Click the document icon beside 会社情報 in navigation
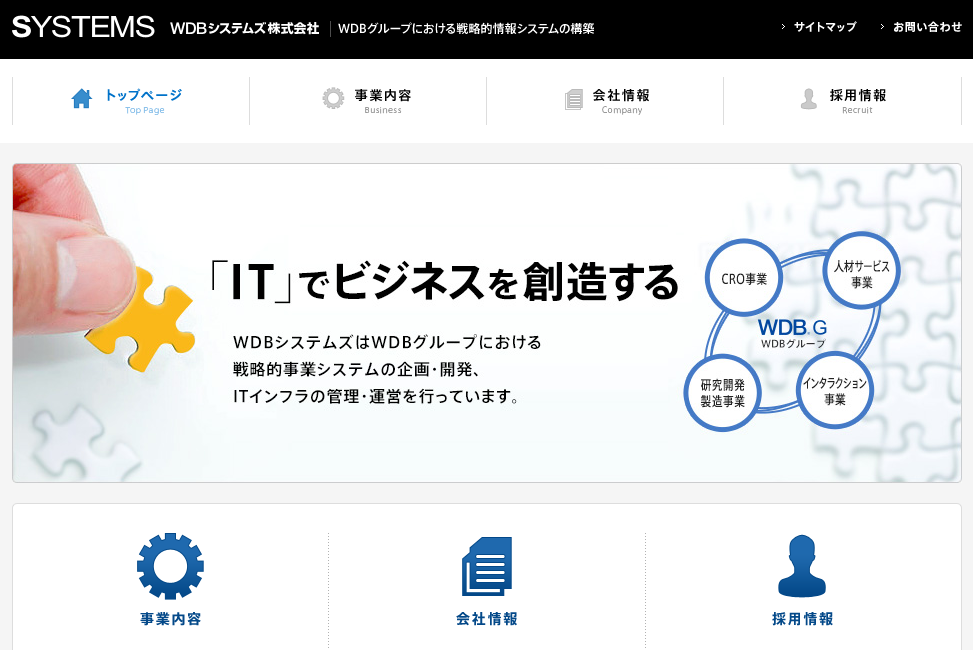The height and width of the screenshot is (650, 973). tap(573, 99)
